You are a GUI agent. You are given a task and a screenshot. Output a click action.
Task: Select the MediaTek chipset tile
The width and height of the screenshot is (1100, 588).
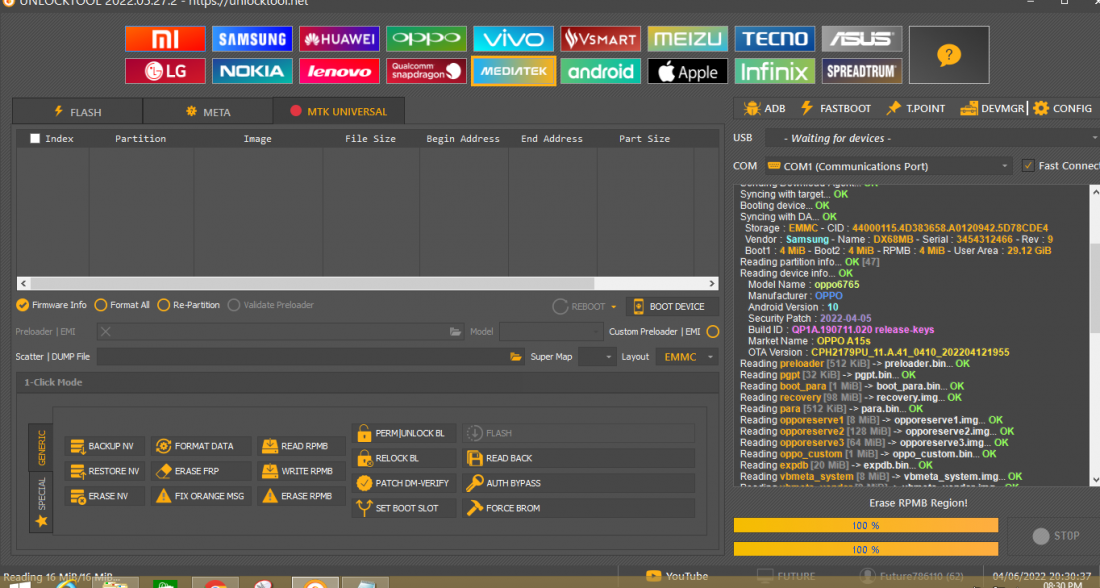514,71
